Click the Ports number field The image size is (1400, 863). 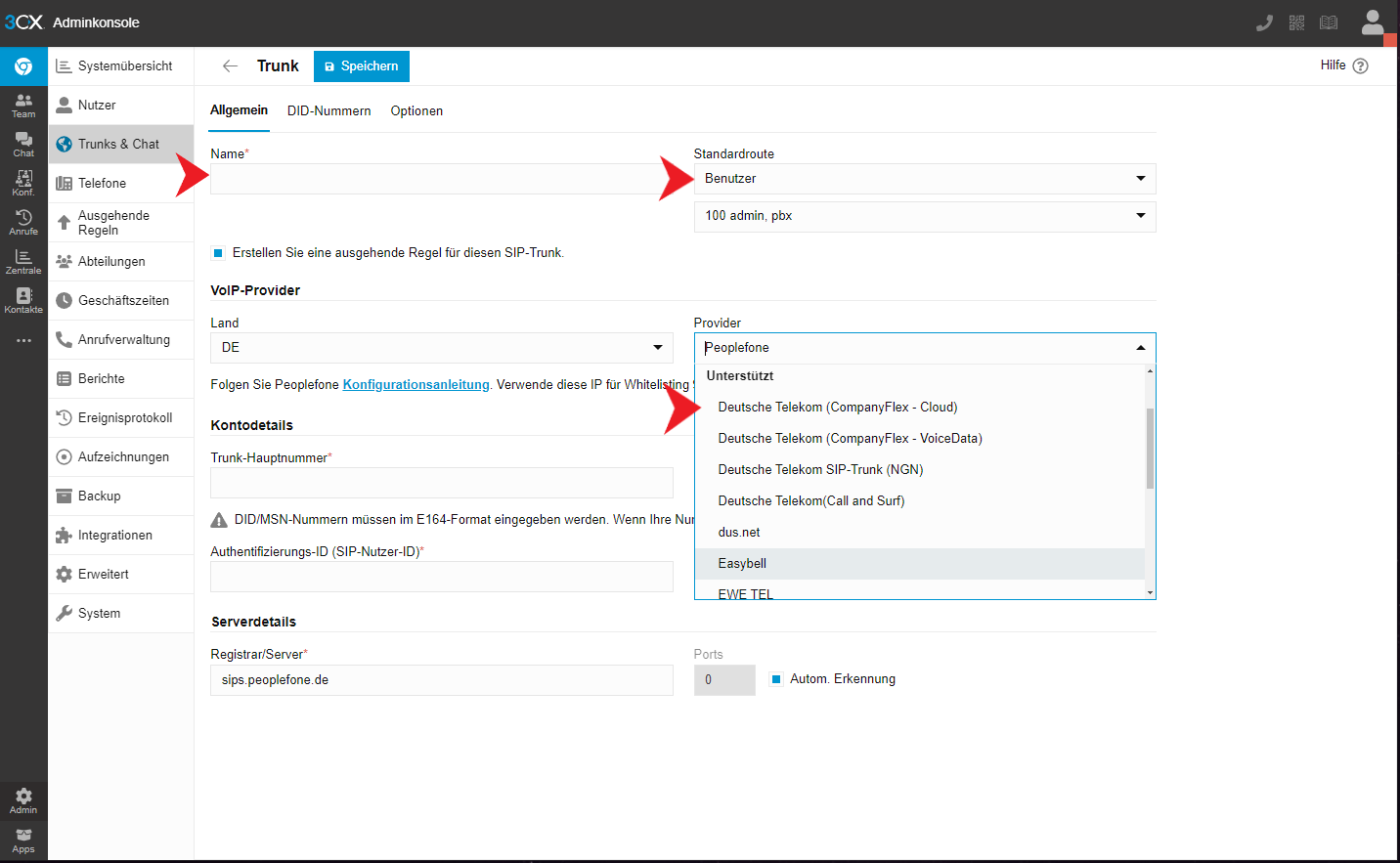click(x=724, y=680)
